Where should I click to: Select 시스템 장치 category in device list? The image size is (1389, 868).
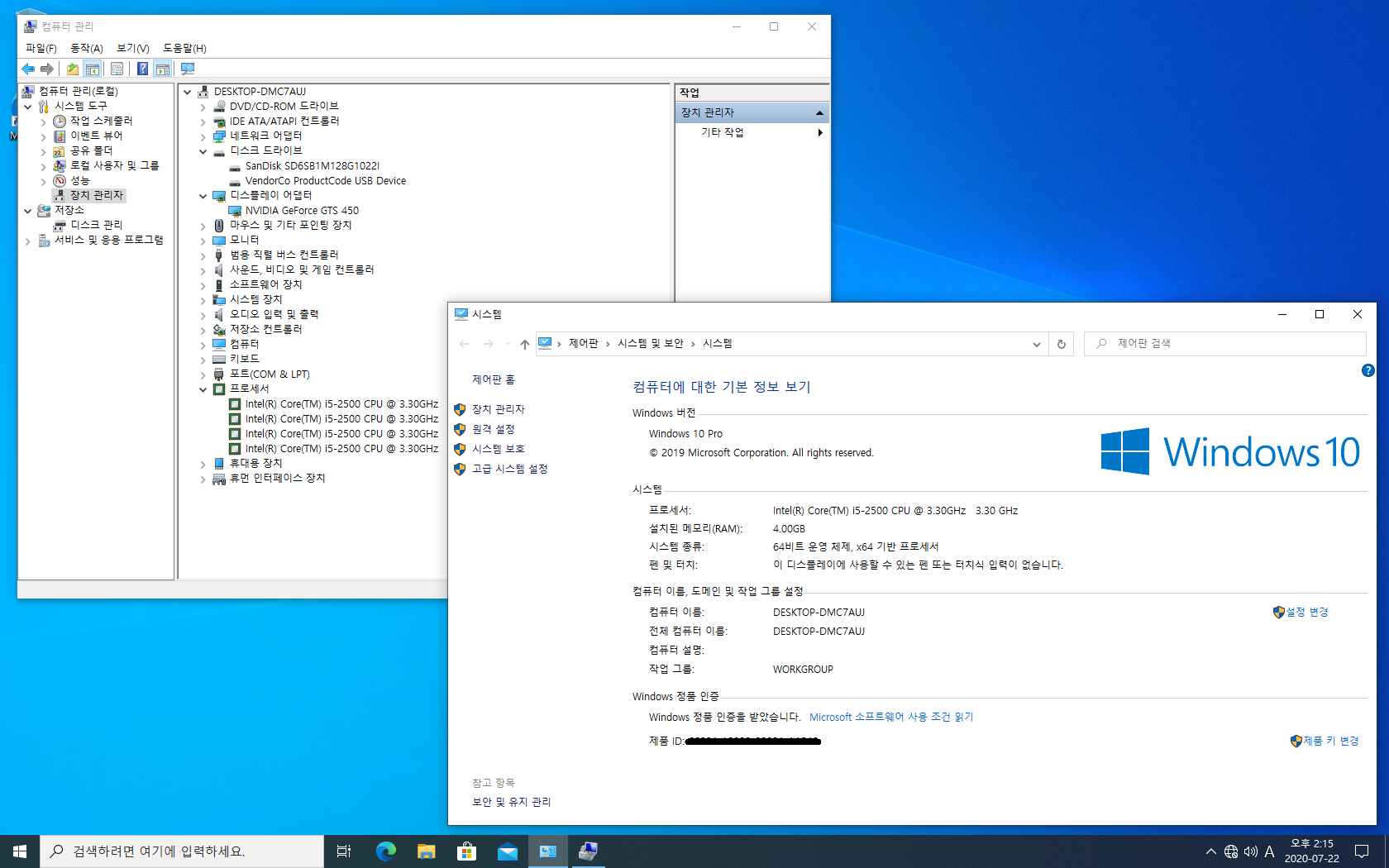coord(256,299)
